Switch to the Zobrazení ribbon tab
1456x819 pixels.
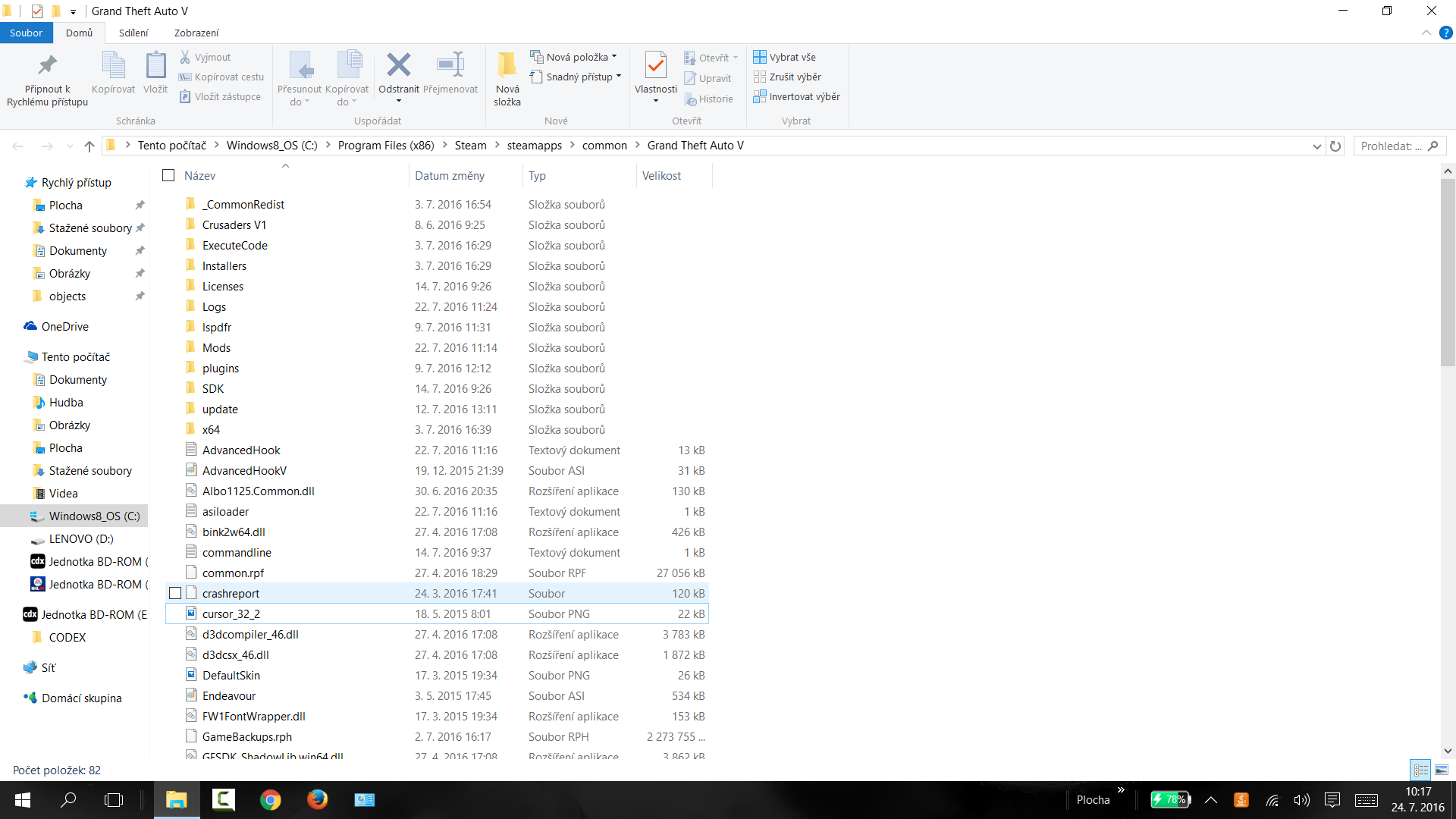pos(196,33)
